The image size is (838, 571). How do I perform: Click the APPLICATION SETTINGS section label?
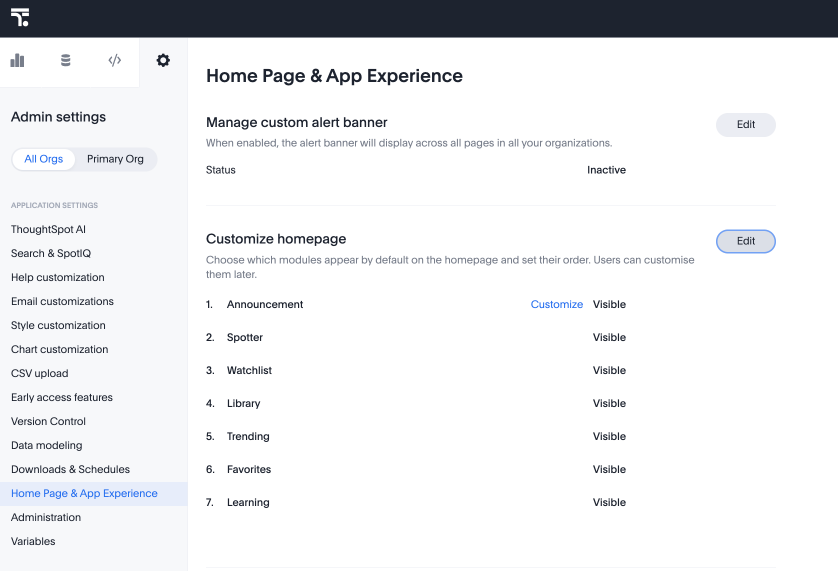pos(55,205)
